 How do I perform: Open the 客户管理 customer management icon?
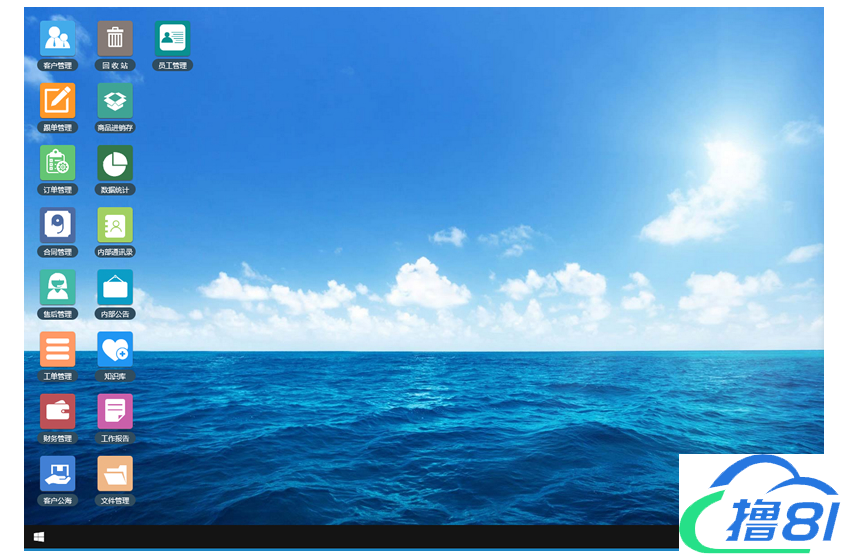(57, 39)
